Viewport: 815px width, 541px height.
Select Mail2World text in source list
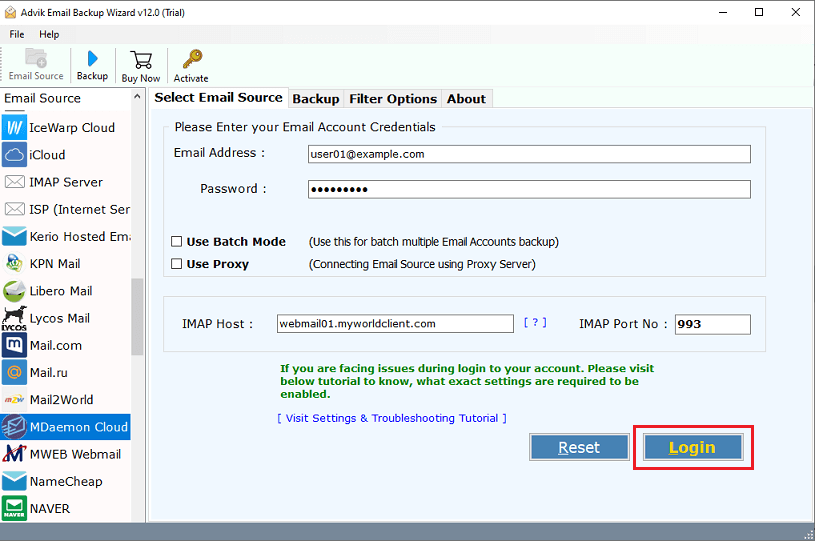pyautogui.click(x=61, y=400)
